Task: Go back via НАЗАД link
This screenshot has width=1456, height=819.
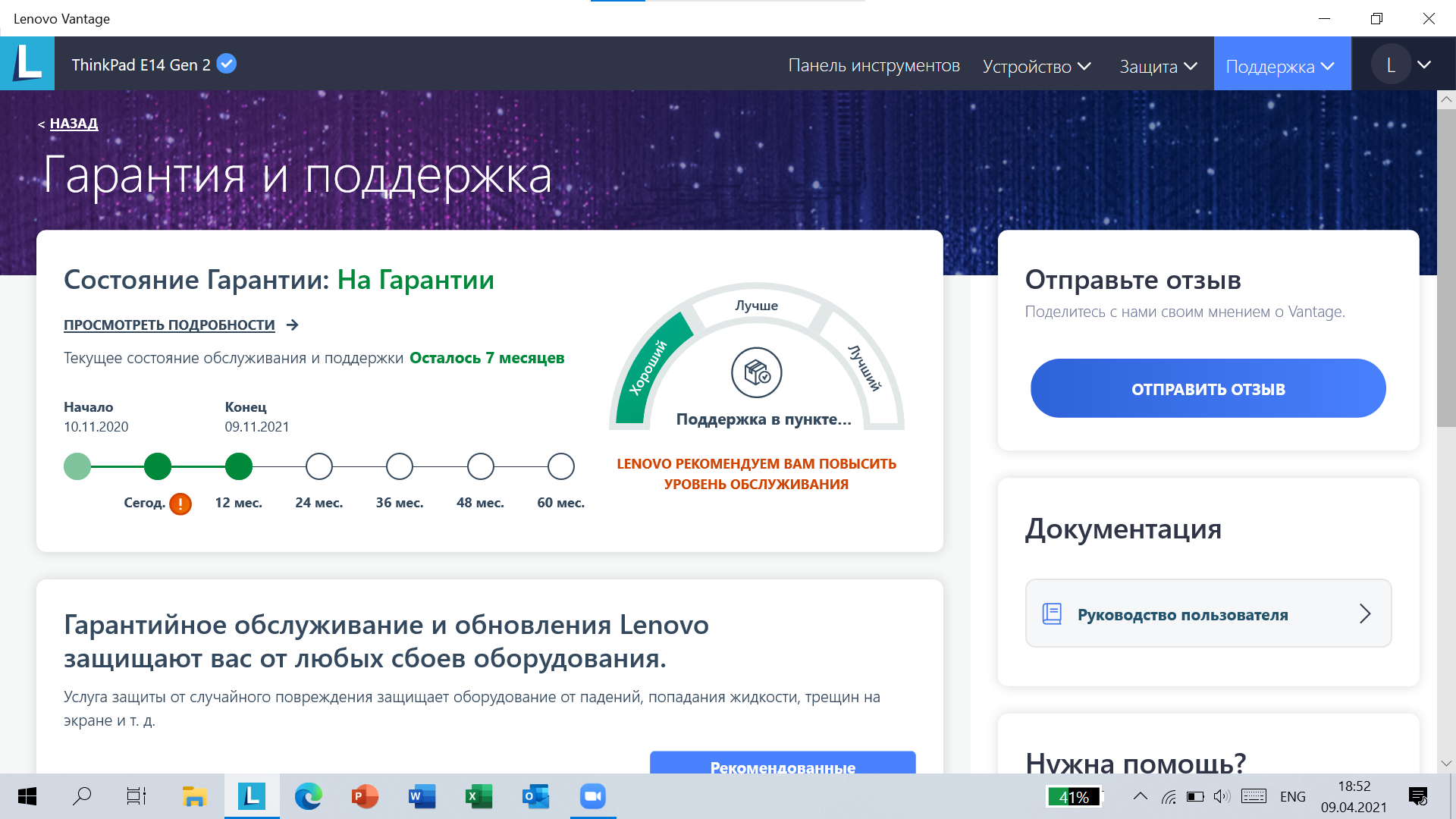Action: (x=74, y=123)
